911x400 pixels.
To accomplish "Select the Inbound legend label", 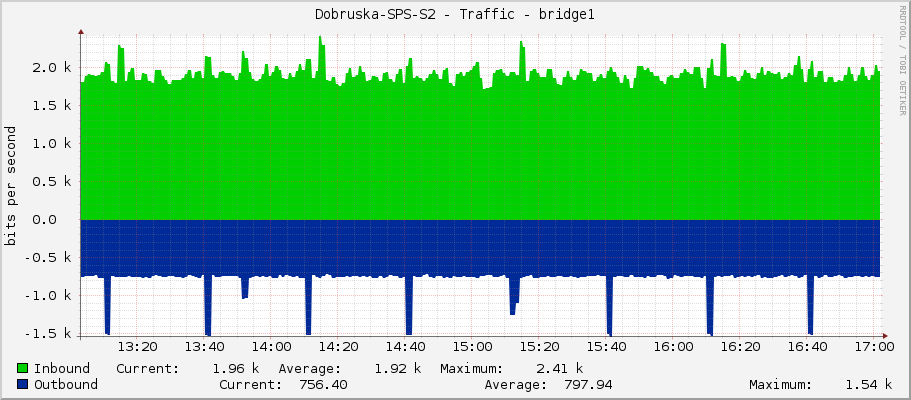I will click(x=62, y=368).
